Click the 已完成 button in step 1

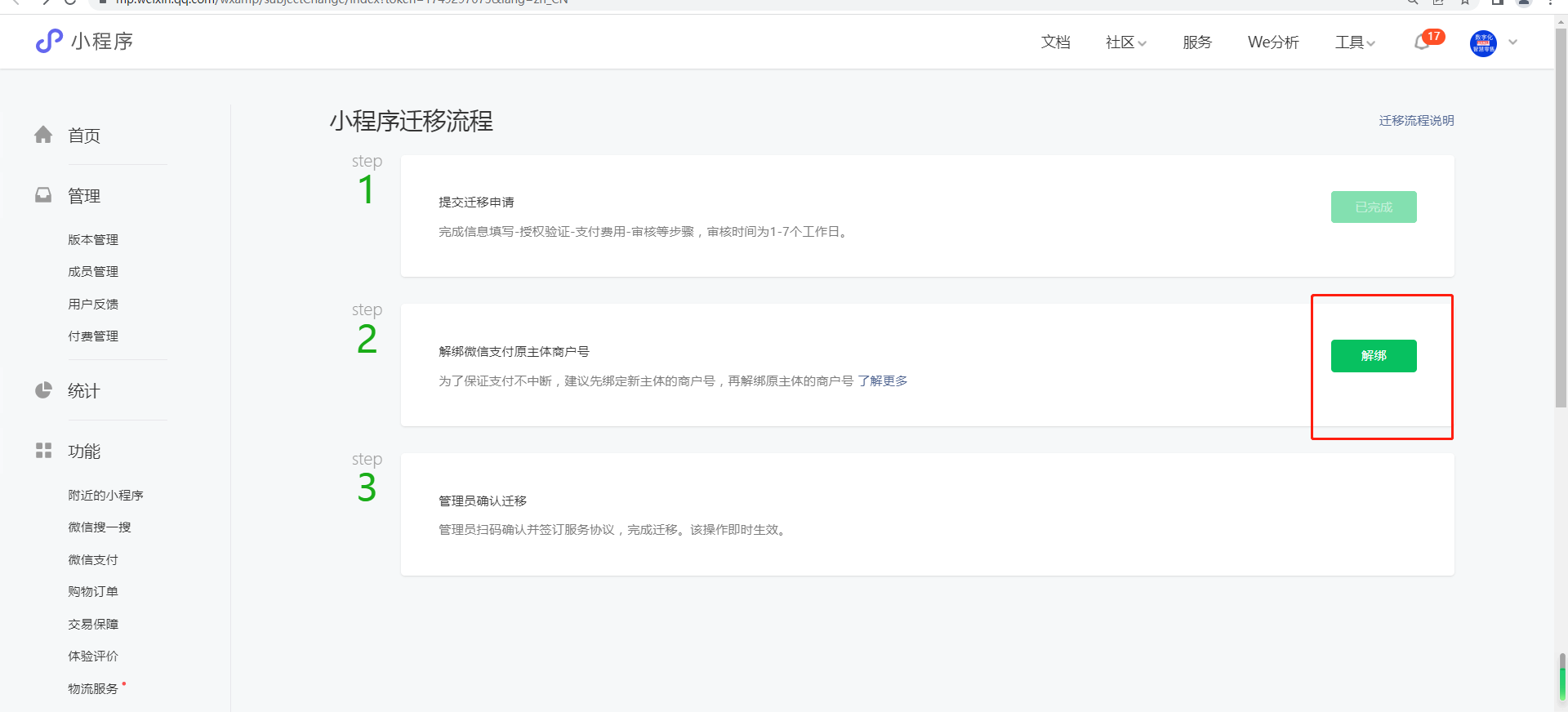click(x=1373, y=207)
